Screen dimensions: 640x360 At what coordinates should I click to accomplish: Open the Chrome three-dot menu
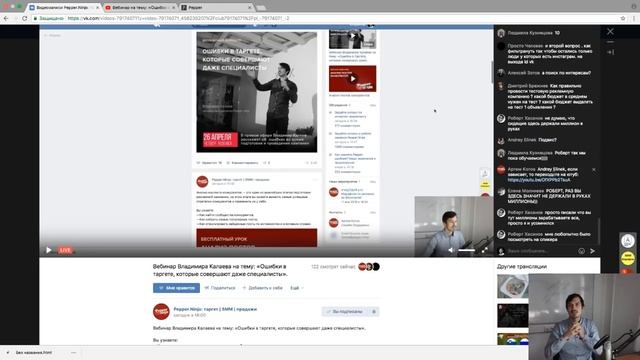coord(634,18)
